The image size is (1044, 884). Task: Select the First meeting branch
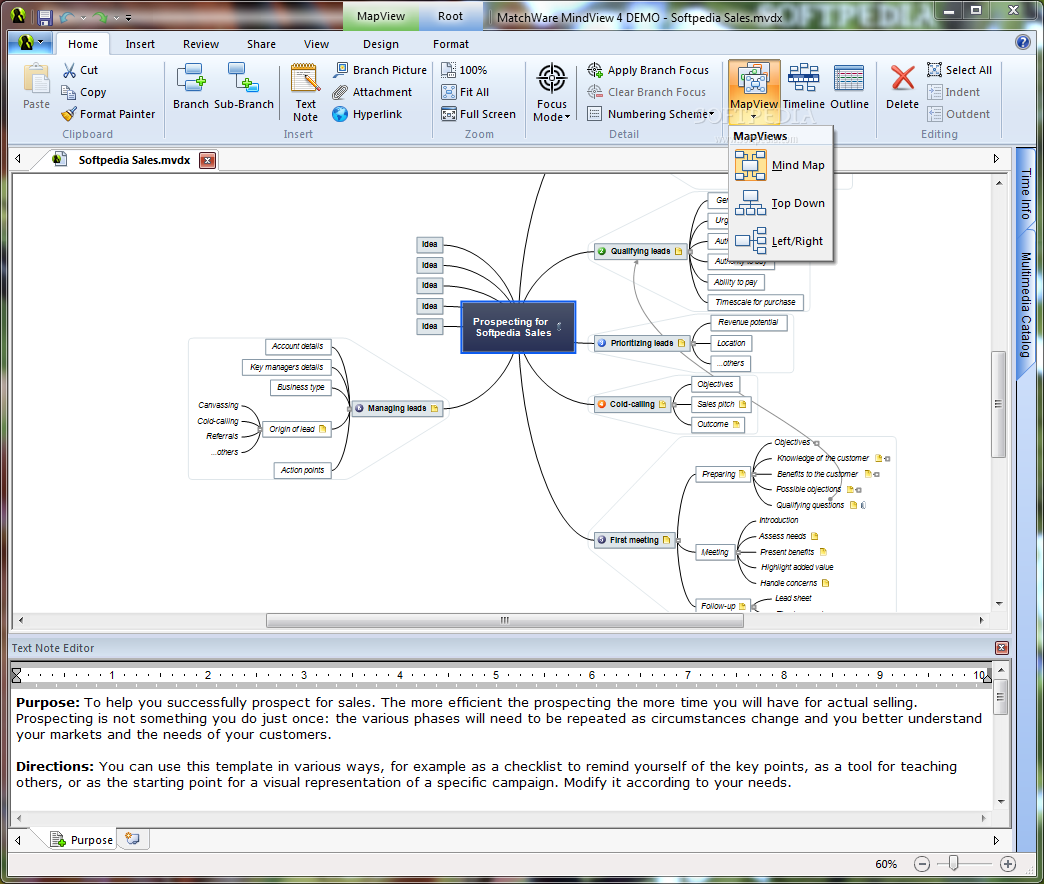coord(635,540)
